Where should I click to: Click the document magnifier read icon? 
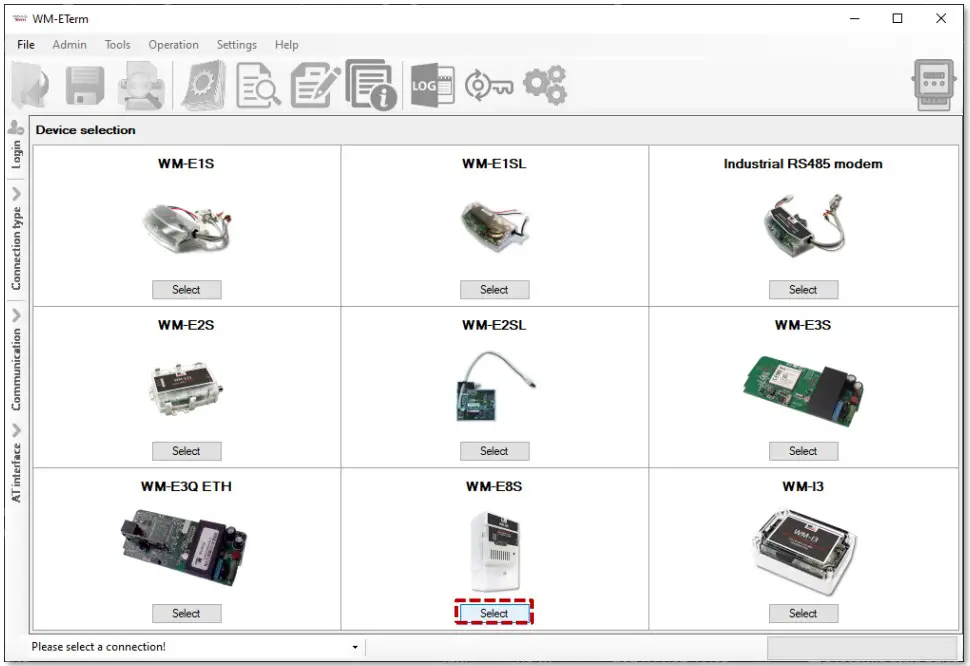tap(258, 86)
